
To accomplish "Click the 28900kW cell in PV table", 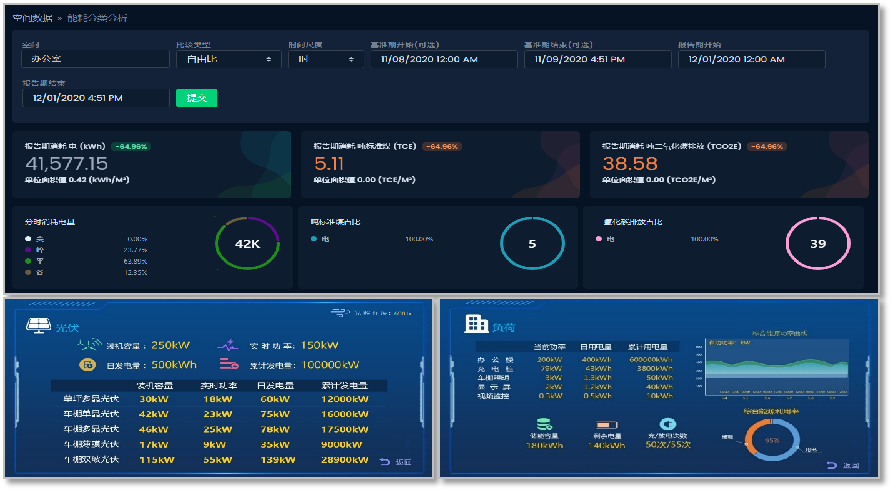I will click(x=345, y=460).
